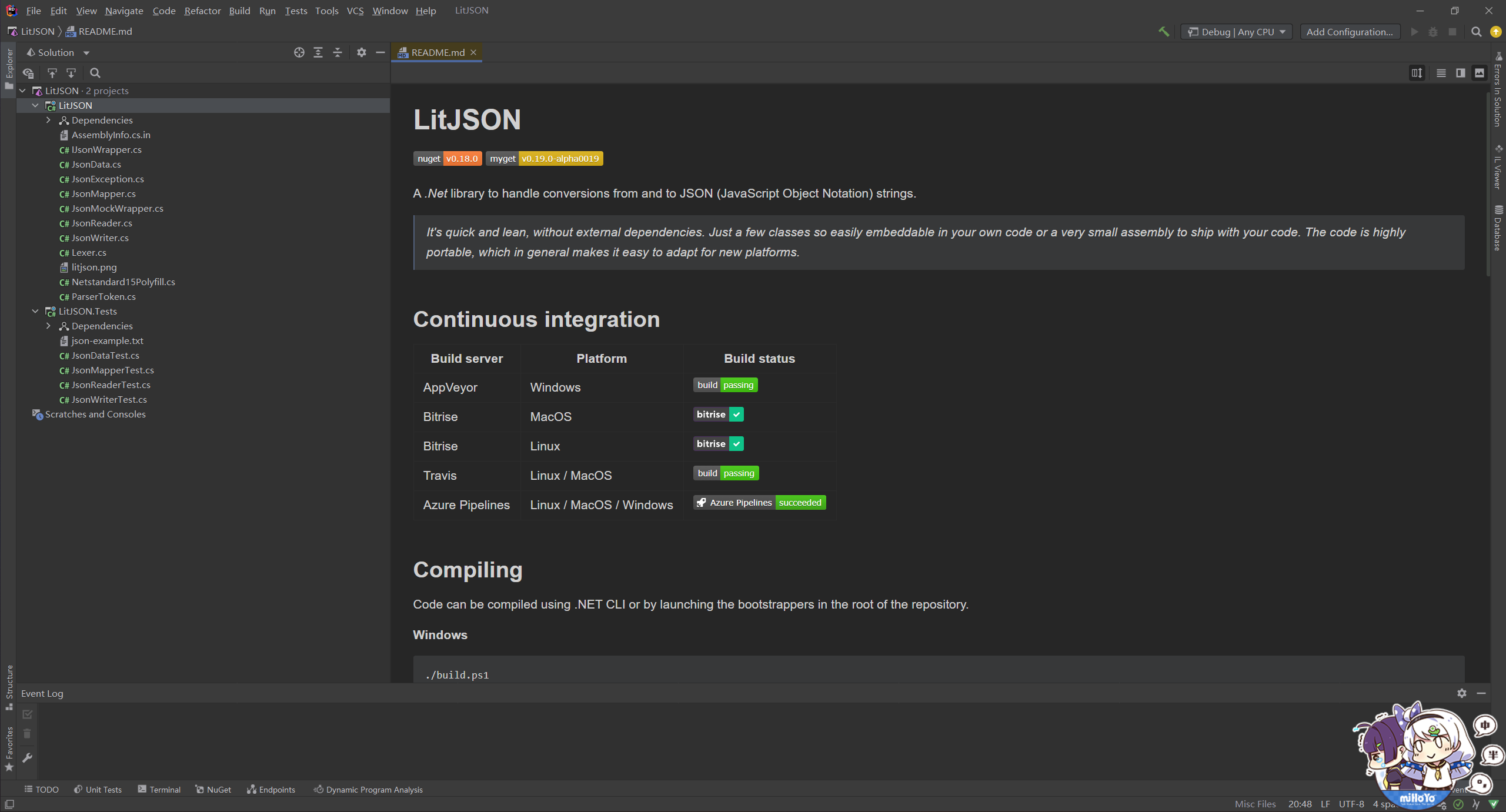Select JsonMapperTest.cs file in tree
The width and height of the screenshot is (1506, 812).
(x=112, y=369)
